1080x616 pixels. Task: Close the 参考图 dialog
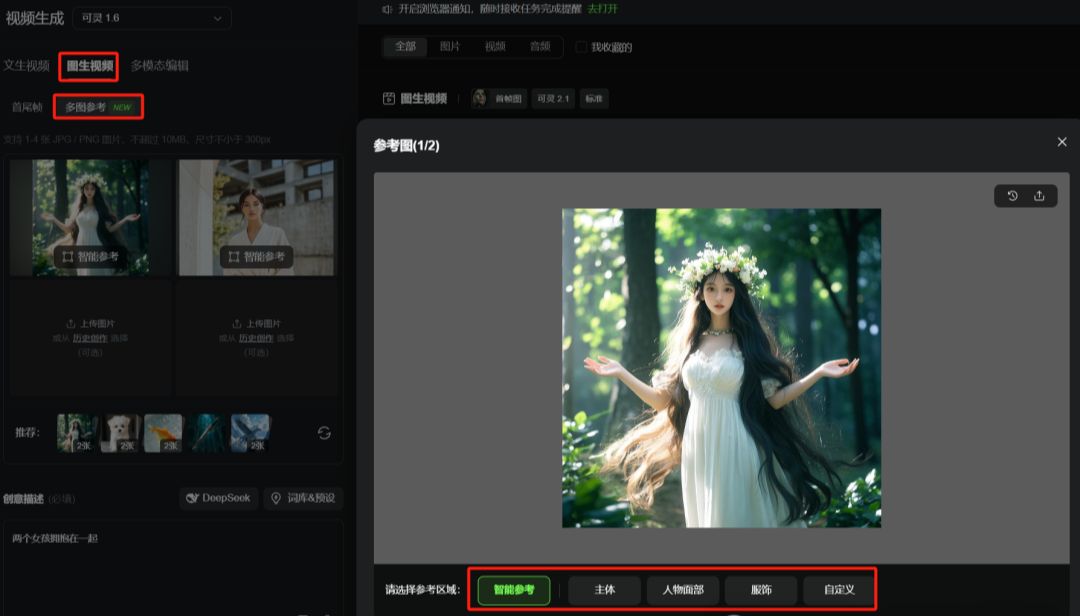click(1062, 142)
